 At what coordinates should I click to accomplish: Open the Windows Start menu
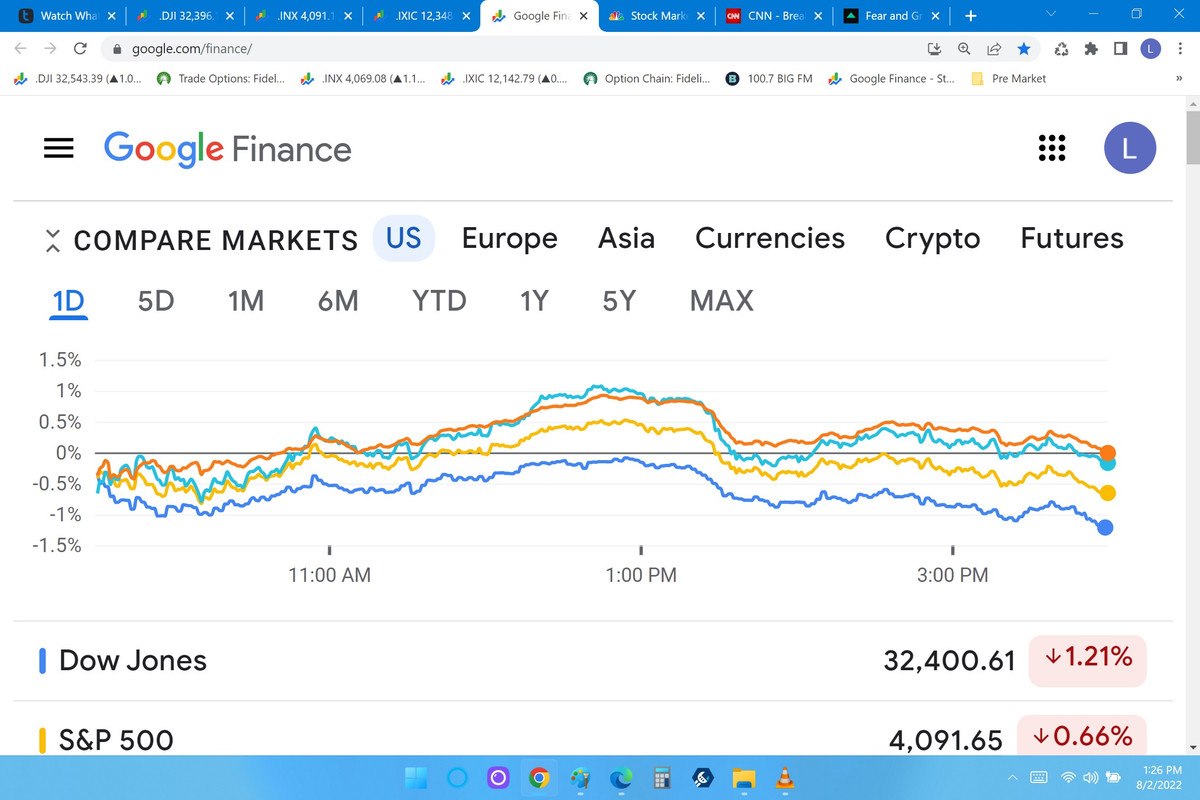pos(415,777)
